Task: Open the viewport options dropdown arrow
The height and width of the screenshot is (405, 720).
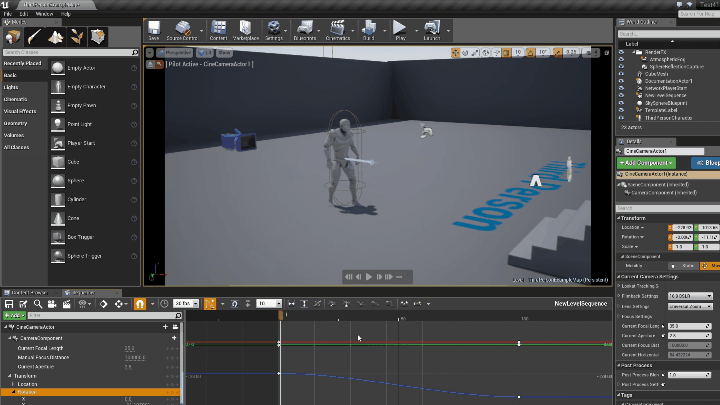Action: (x=150, y=53)
